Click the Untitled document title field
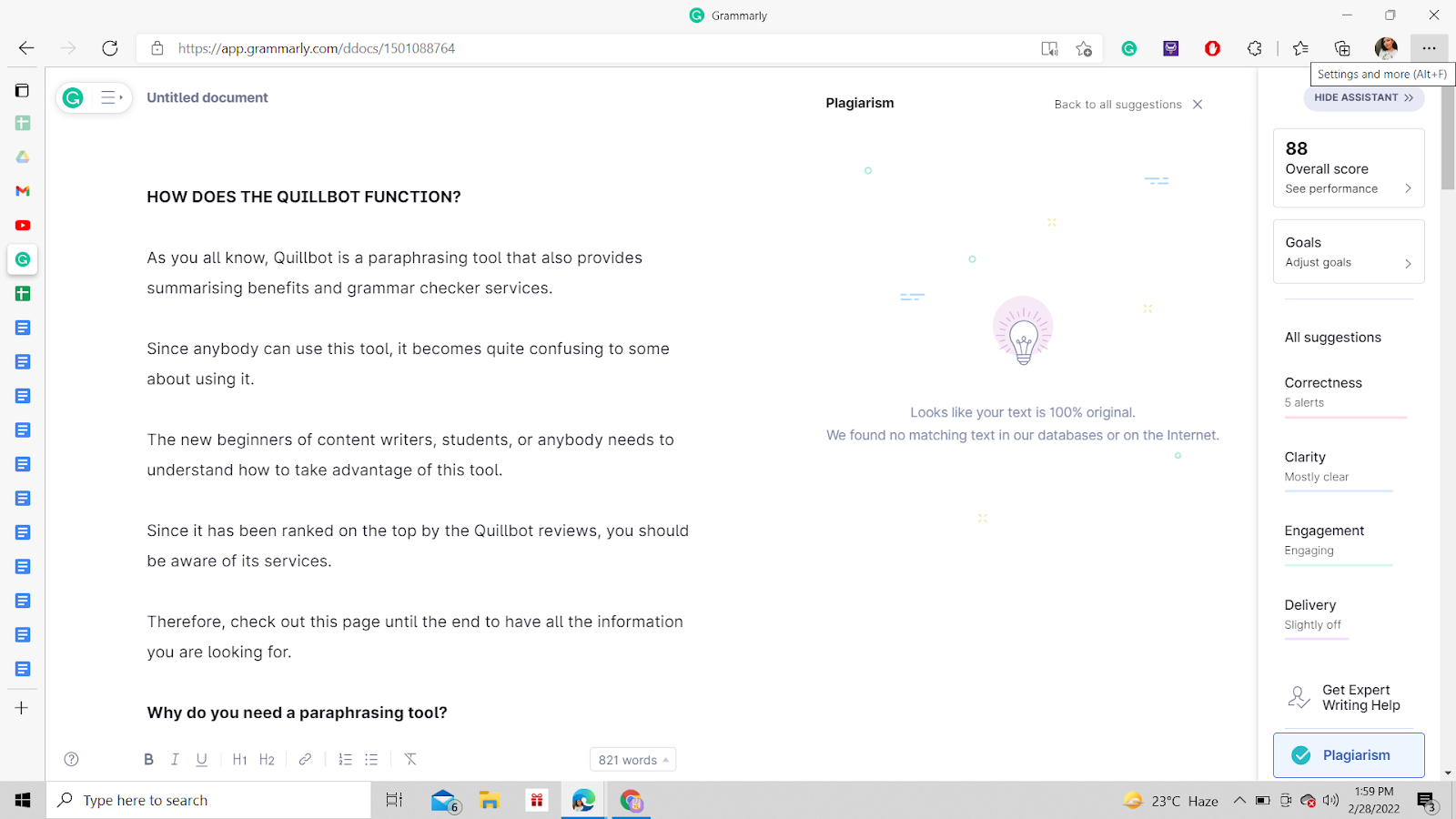 (x=207, y=97)
